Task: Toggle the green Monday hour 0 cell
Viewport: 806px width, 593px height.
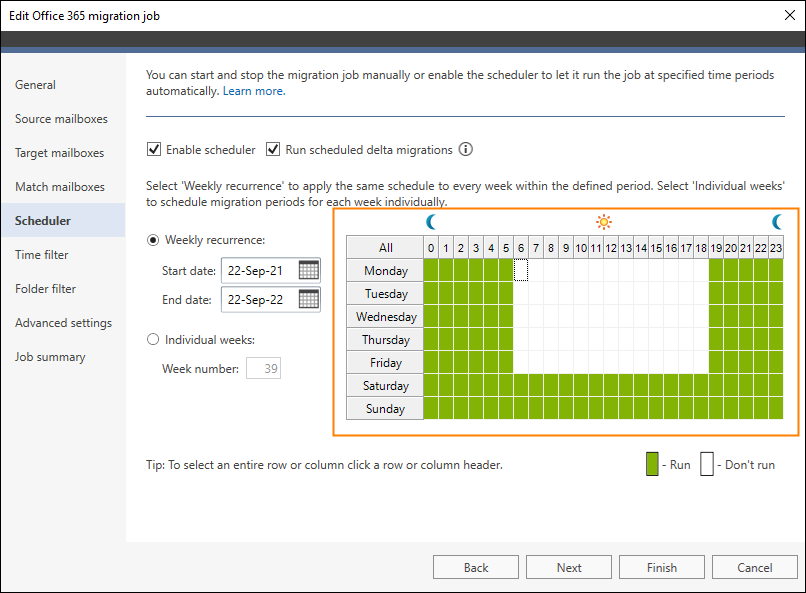Action: point(431,270)
